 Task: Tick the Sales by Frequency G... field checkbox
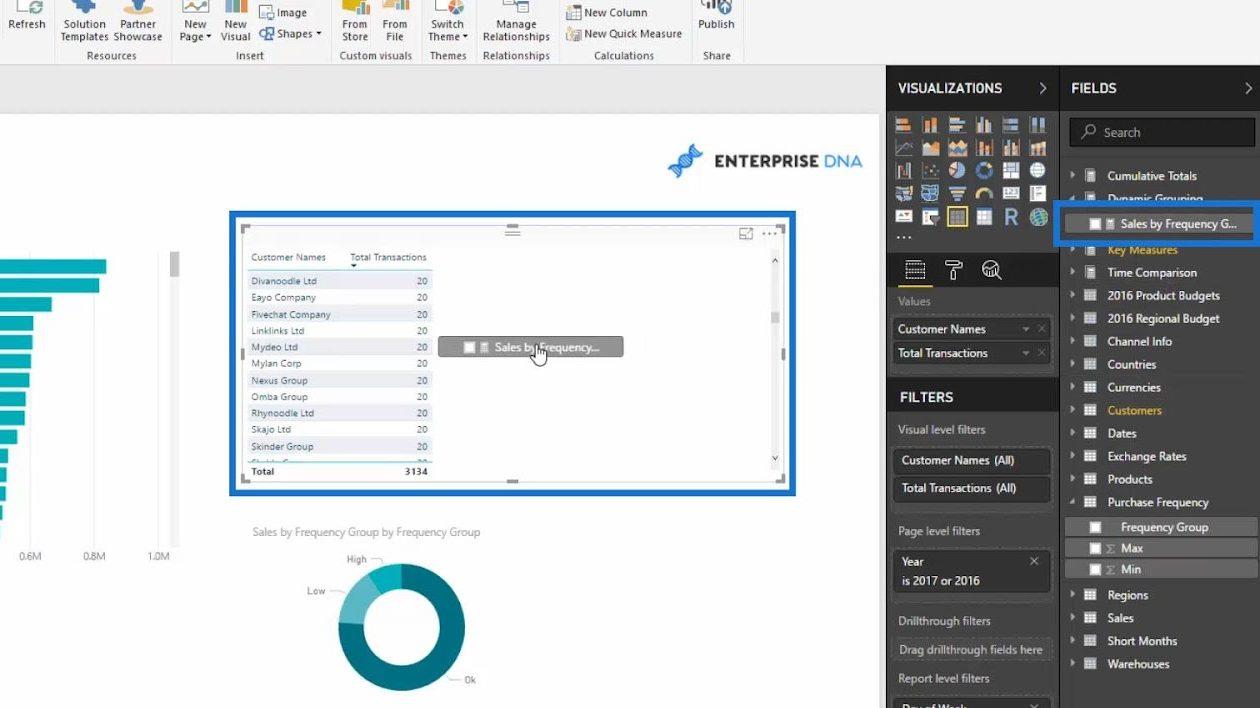pos(1095,224)
